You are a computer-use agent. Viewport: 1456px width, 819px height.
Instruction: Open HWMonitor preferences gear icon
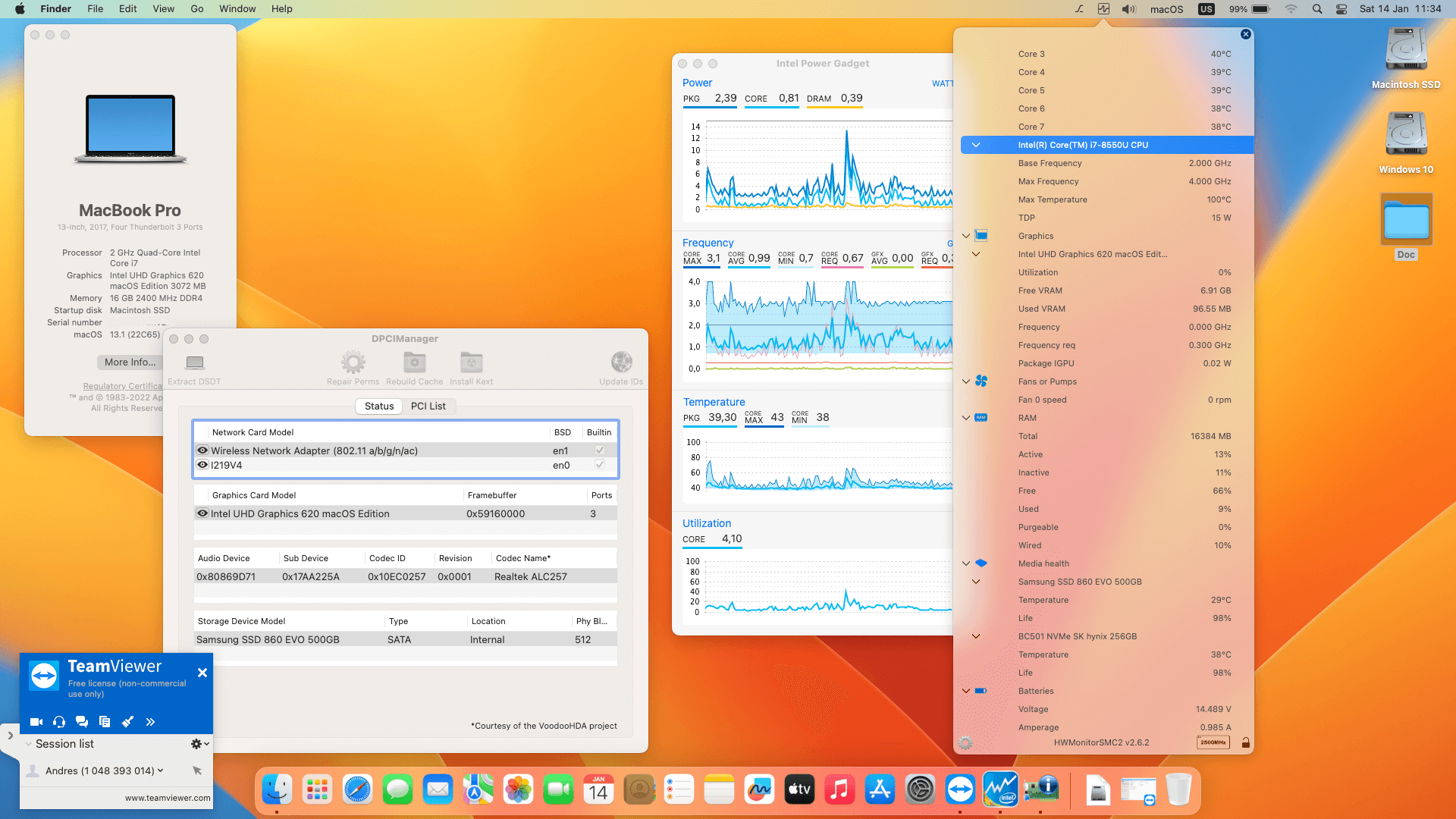point(965,743)
